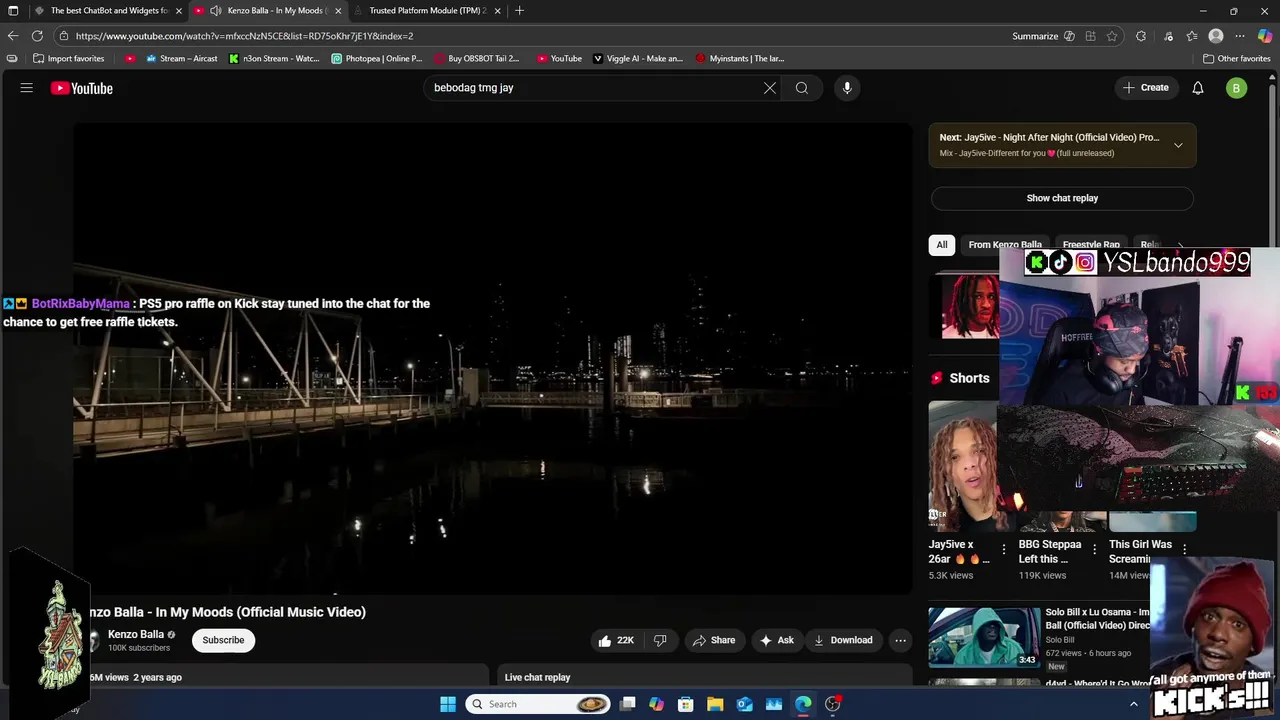Screen dimensions: 1280x720
Task: Show chat replay
Action: [x=1062, y=198]
